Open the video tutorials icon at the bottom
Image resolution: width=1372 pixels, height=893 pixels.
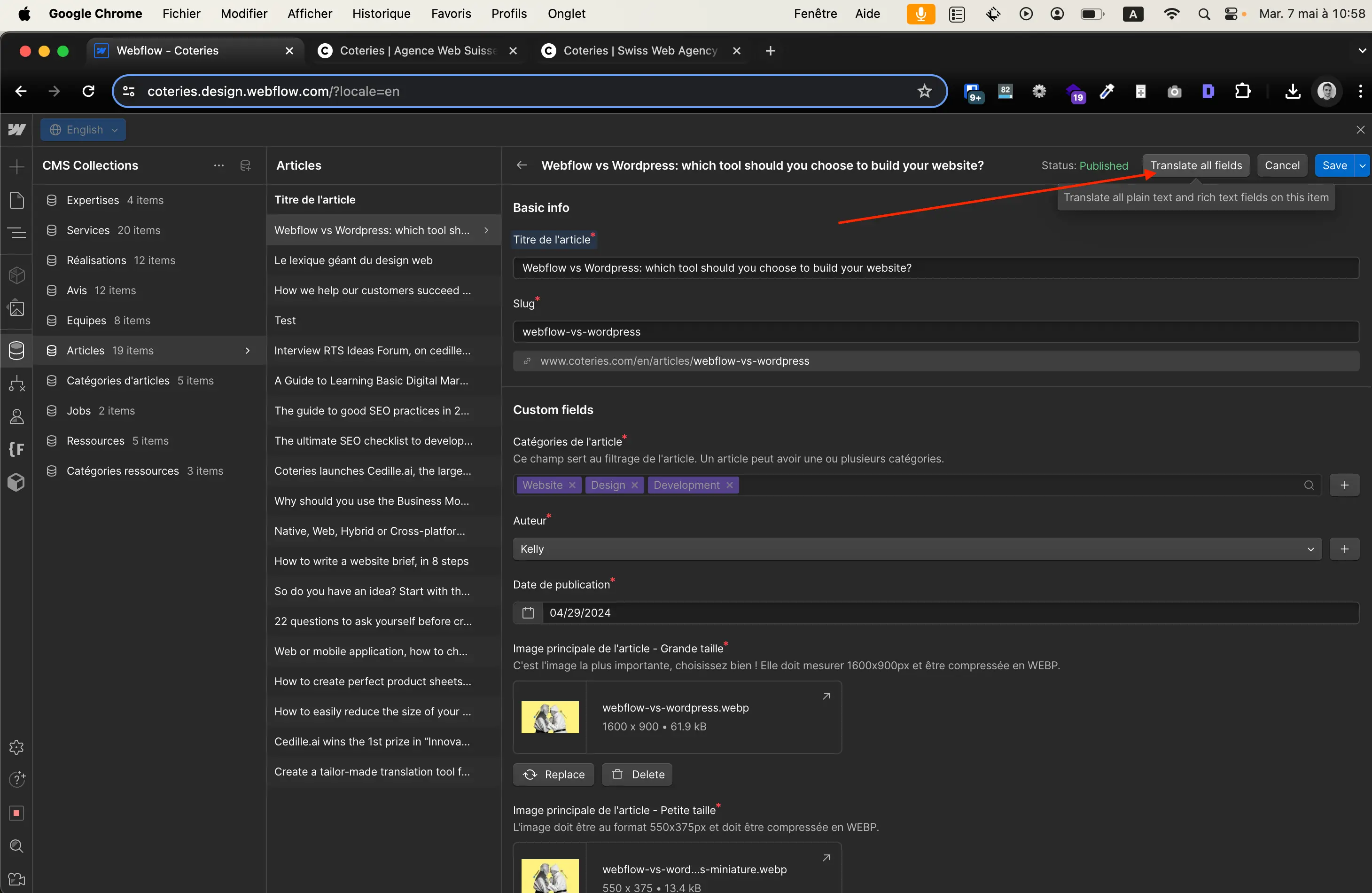(x=17, y=878)
